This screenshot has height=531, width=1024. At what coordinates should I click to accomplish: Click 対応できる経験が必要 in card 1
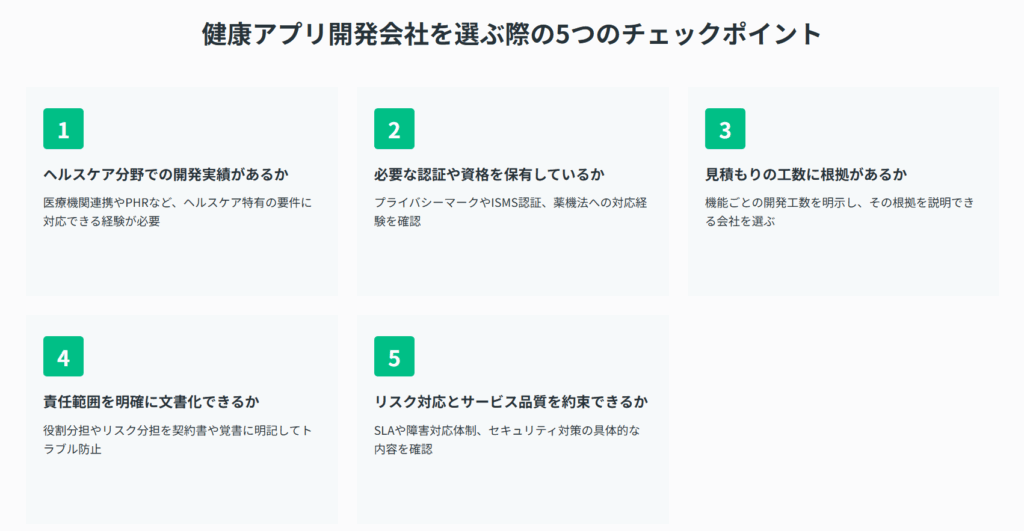[102, 222]
